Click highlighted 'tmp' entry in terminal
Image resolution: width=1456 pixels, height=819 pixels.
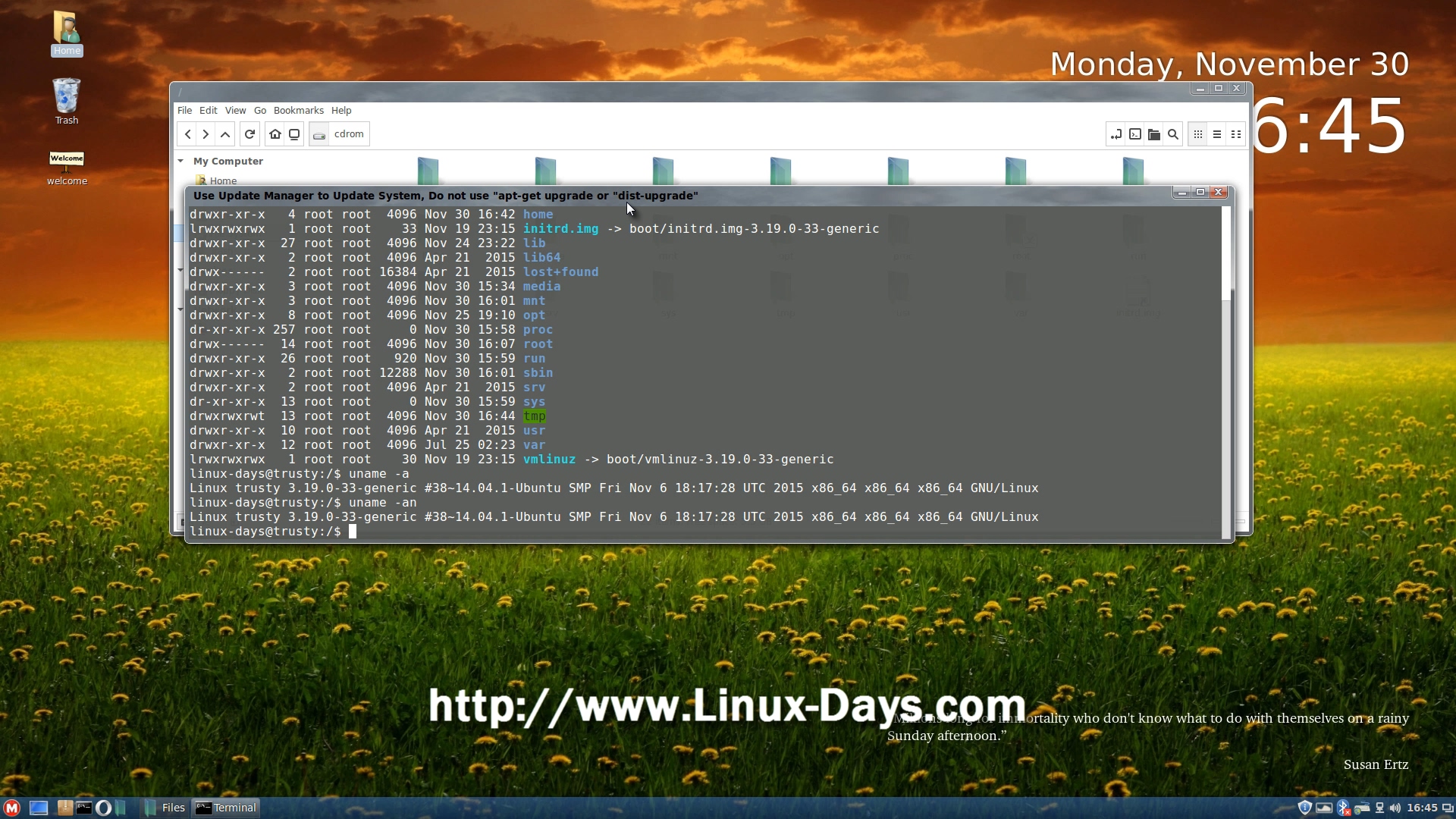[x=534, y=416]
